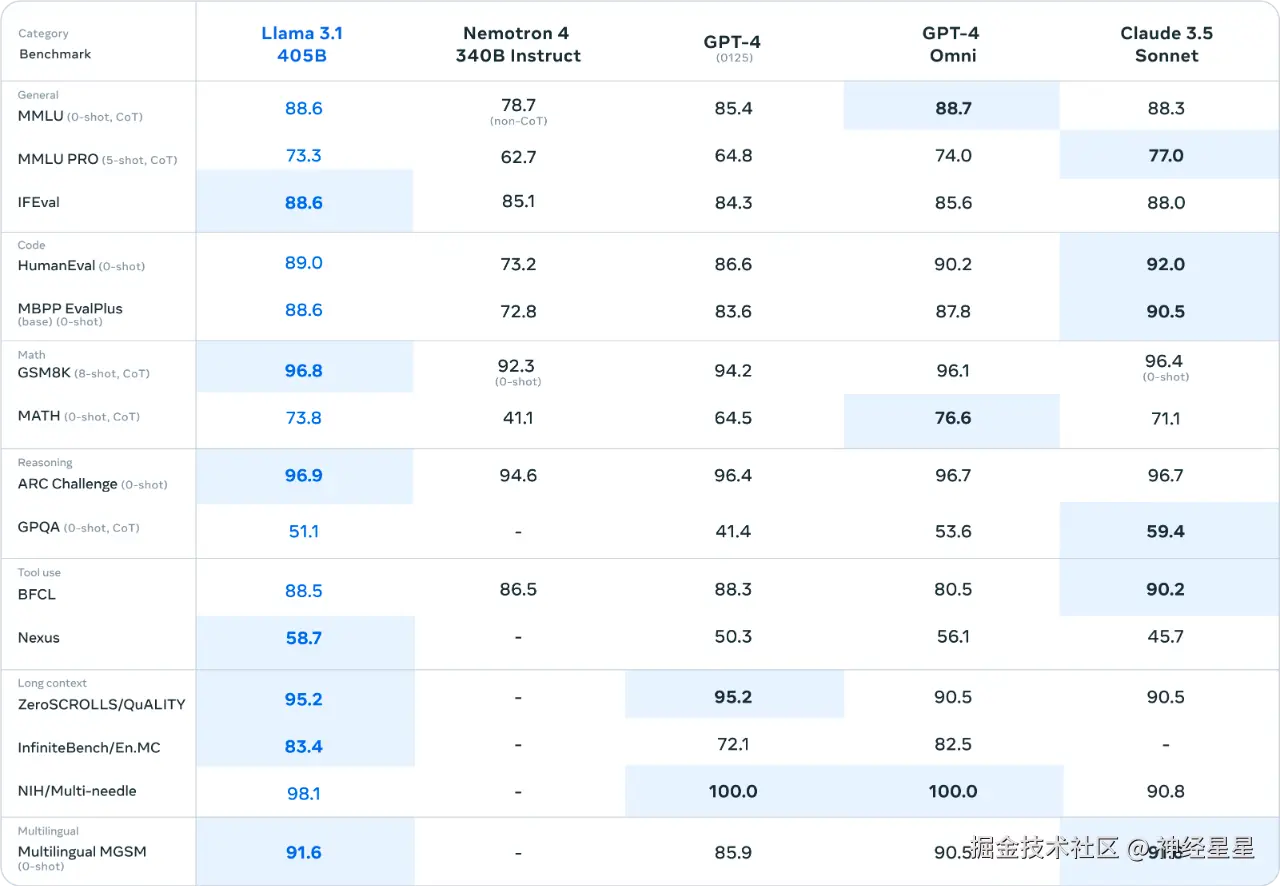Viewport: 1280px width, 886px height.
Task: Click the InfiniteBench/En.MC row label
Action: click(89, 747)
